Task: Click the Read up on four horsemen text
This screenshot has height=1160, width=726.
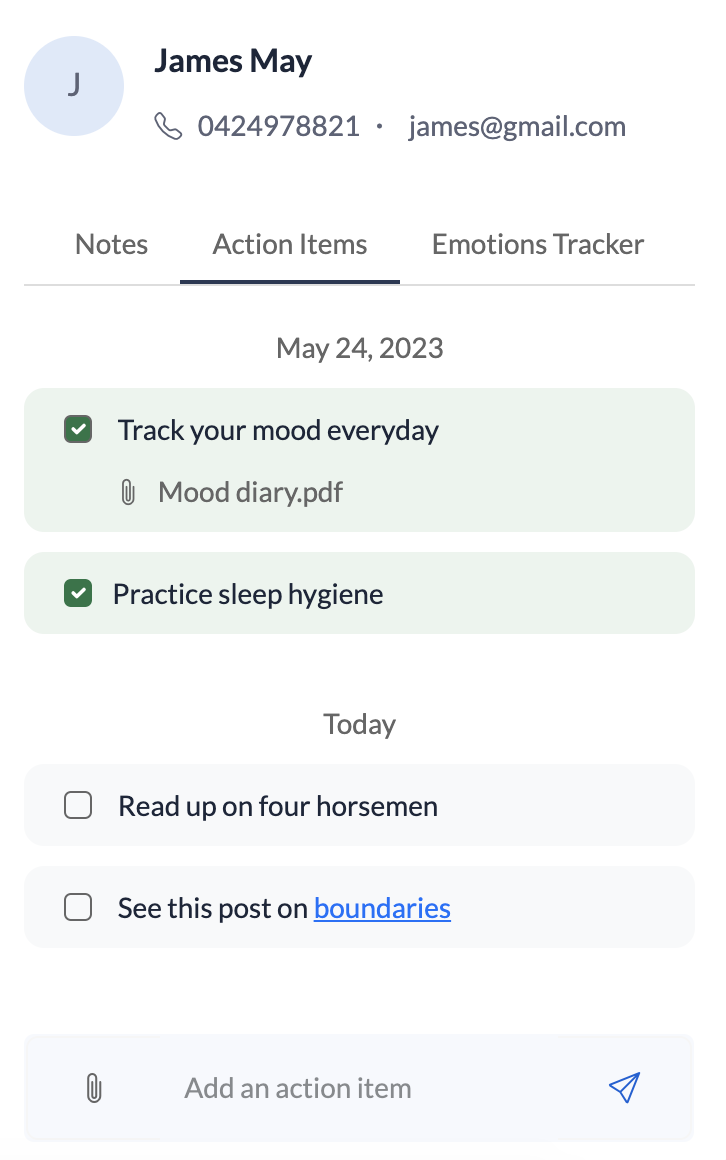Action: pos(278,806)
